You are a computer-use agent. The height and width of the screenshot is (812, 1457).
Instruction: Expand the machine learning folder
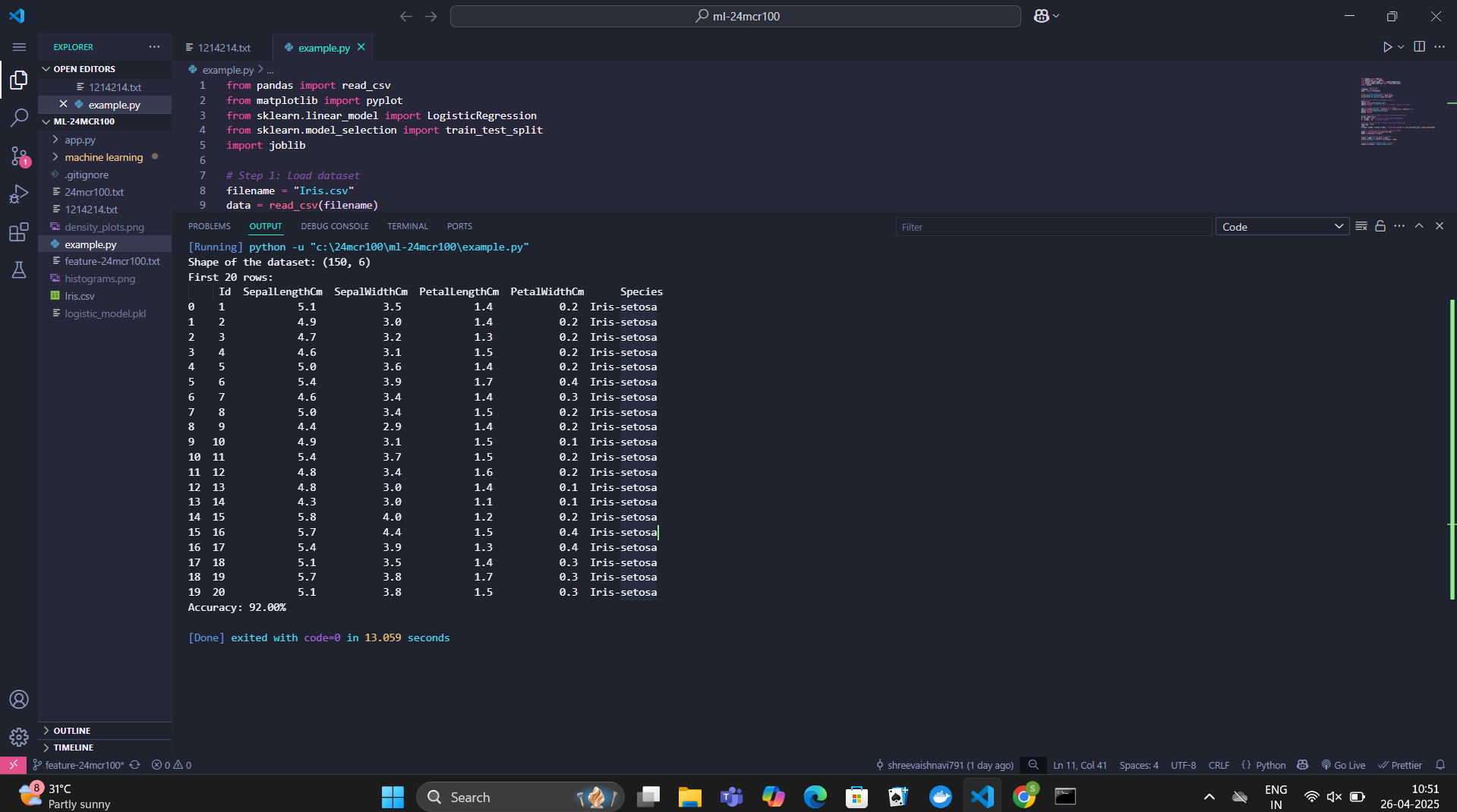click(x=105, y=157)
